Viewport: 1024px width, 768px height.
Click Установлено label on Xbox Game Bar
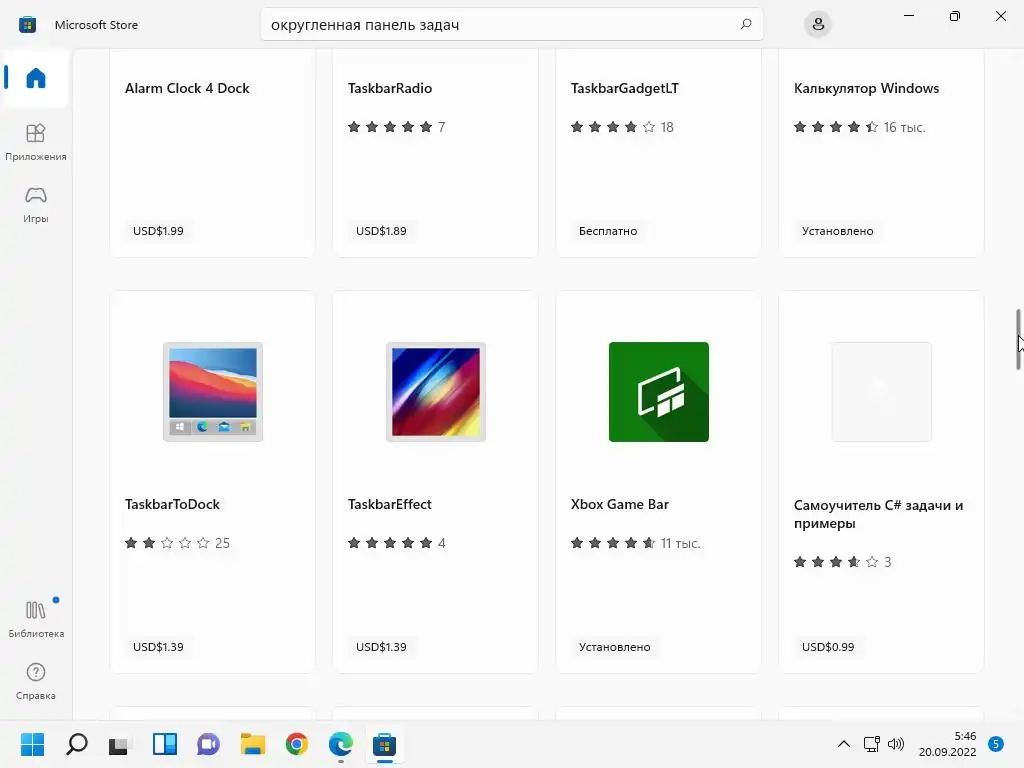615,647
